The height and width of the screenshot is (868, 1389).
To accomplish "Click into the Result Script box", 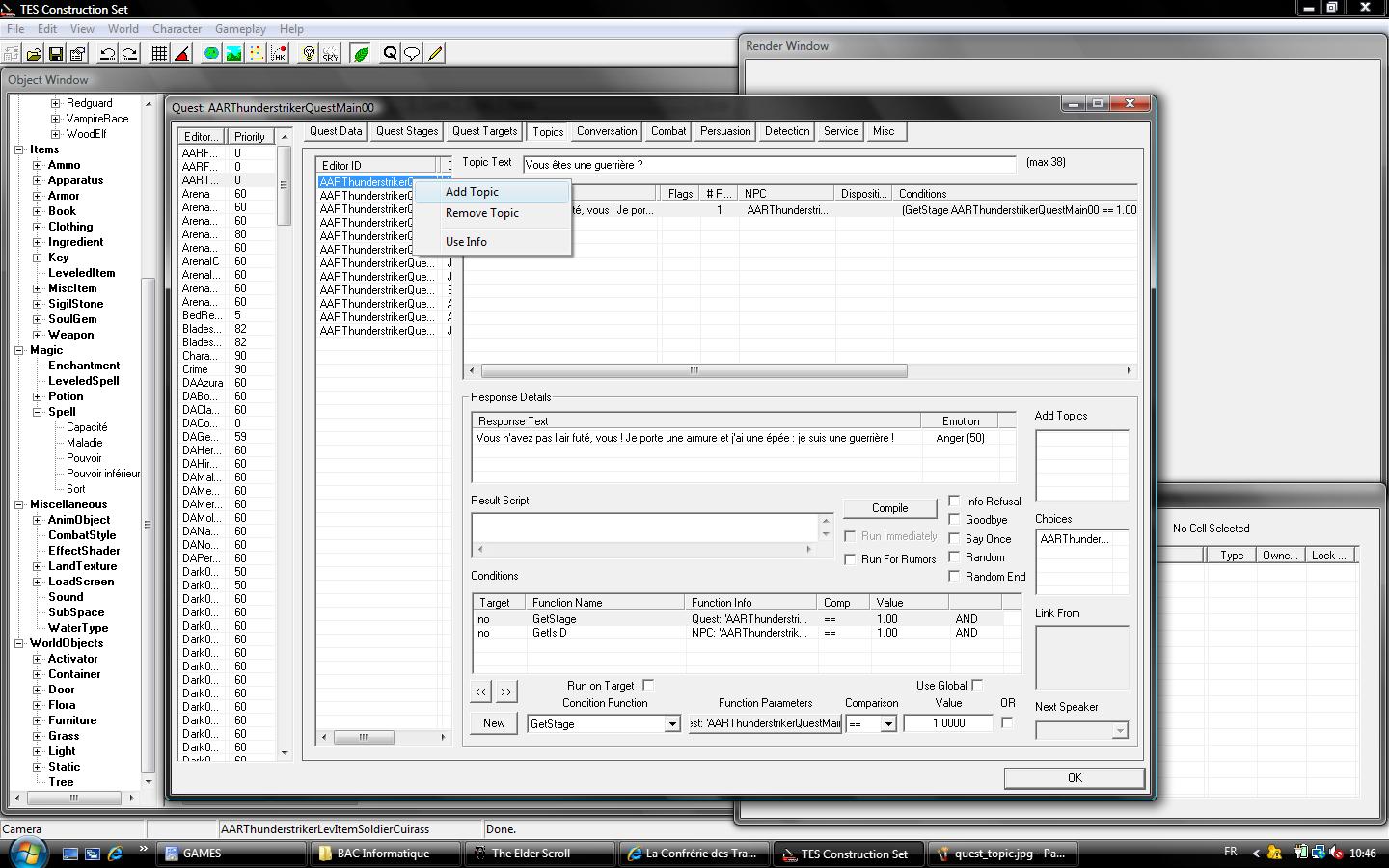I will 644,529.
